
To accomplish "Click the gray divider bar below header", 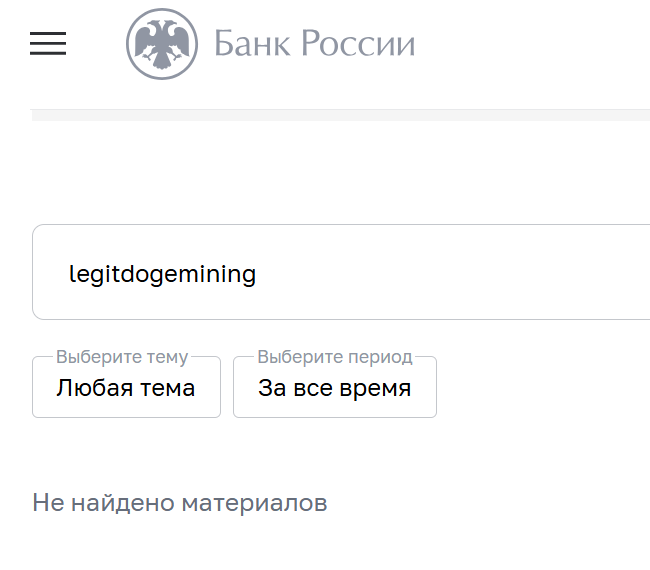I will pyautogui.click(x=340, y=115).
